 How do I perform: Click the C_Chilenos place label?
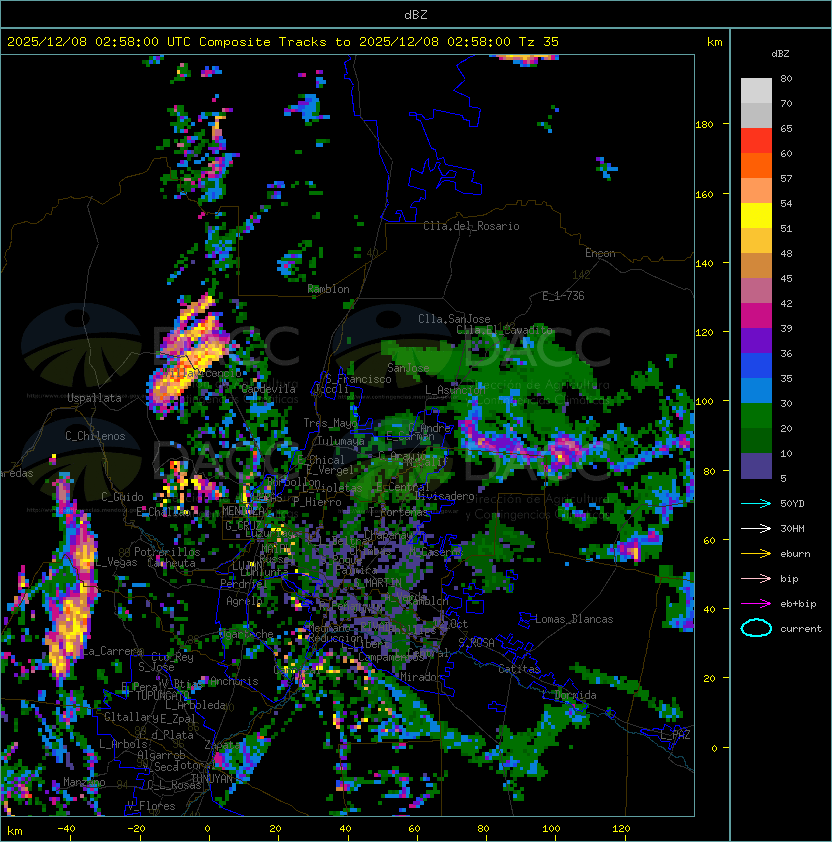pyautogui.click(x=95, y=436)
